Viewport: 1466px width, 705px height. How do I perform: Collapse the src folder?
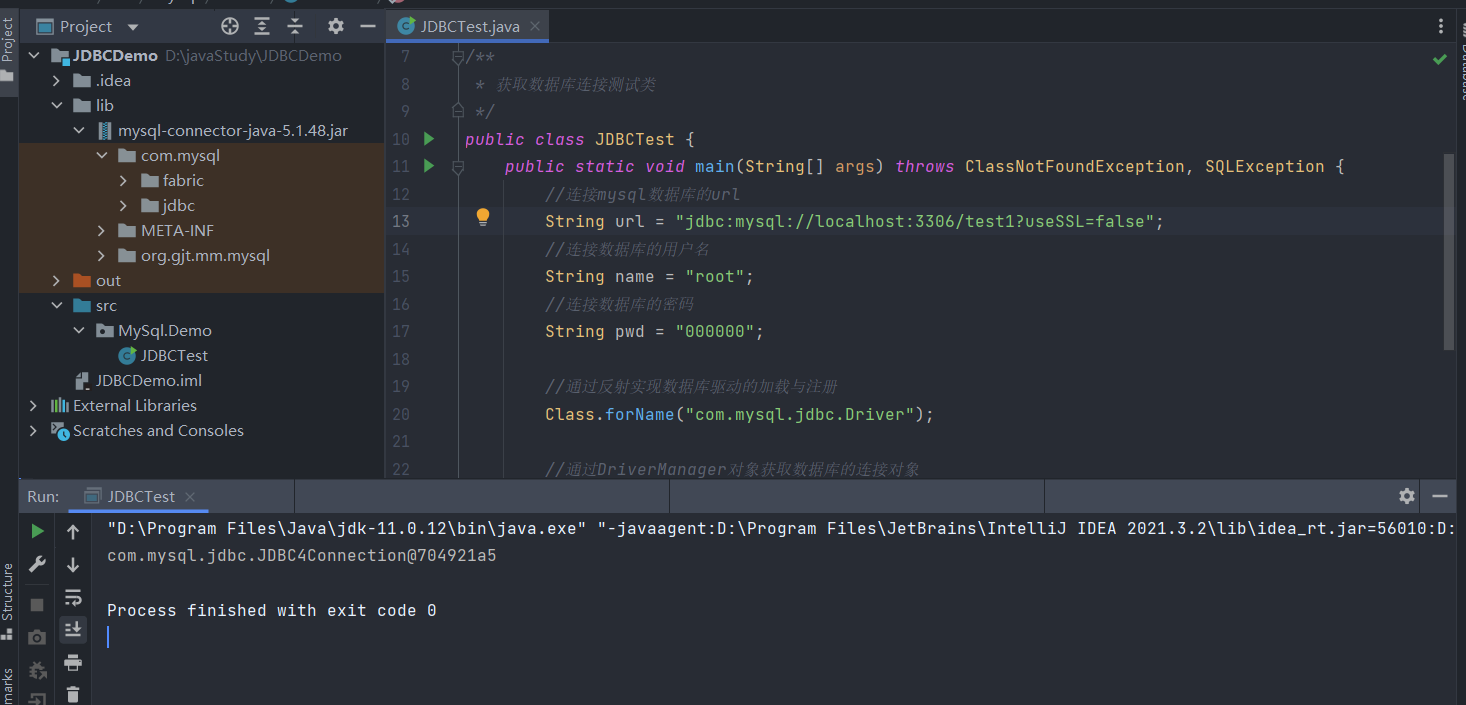click(x=56, y=306)
